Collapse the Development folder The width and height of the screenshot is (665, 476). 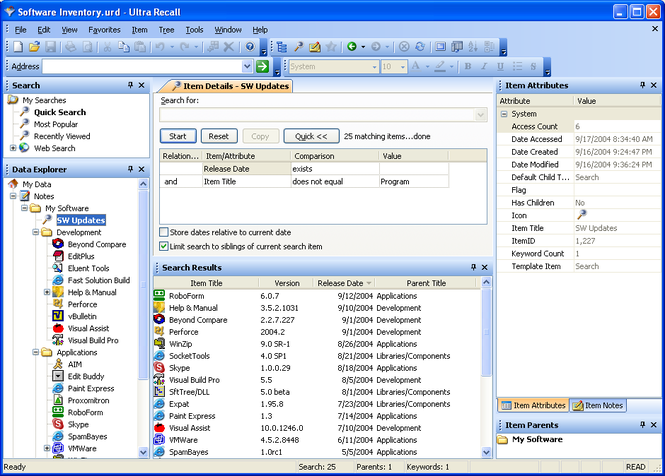tap(36, 232)
